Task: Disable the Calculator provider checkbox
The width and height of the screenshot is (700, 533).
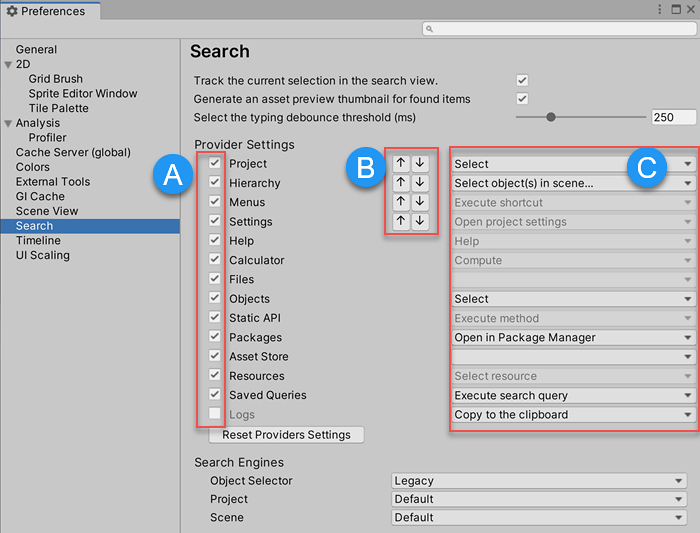Action: 215,259
